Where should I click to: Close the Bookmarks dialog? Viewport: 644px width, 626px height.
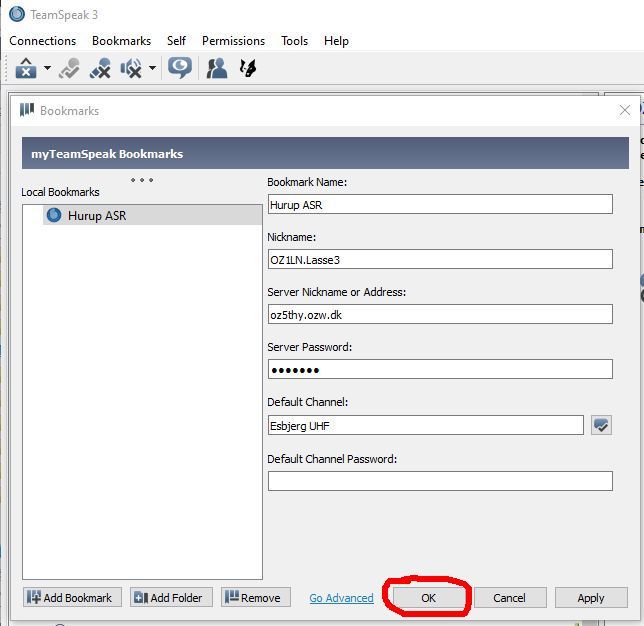pyautogui.click(x=625, y=110)
